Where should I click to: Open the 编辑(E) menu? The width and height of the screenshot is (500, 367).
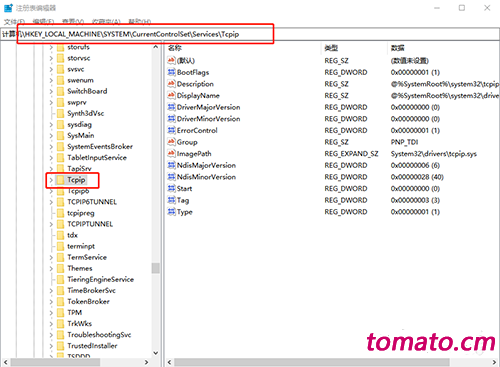pyautogui.click(x=43, y=22)
